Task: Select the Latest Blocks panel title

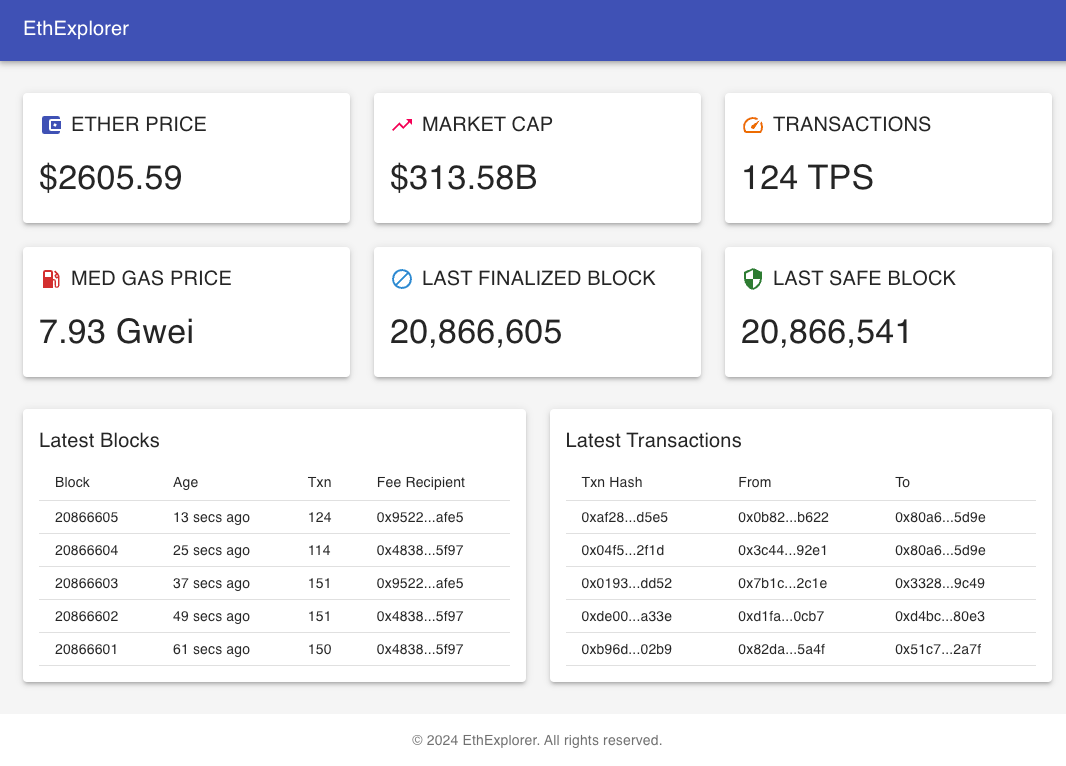Action: [x=99, y=440]
